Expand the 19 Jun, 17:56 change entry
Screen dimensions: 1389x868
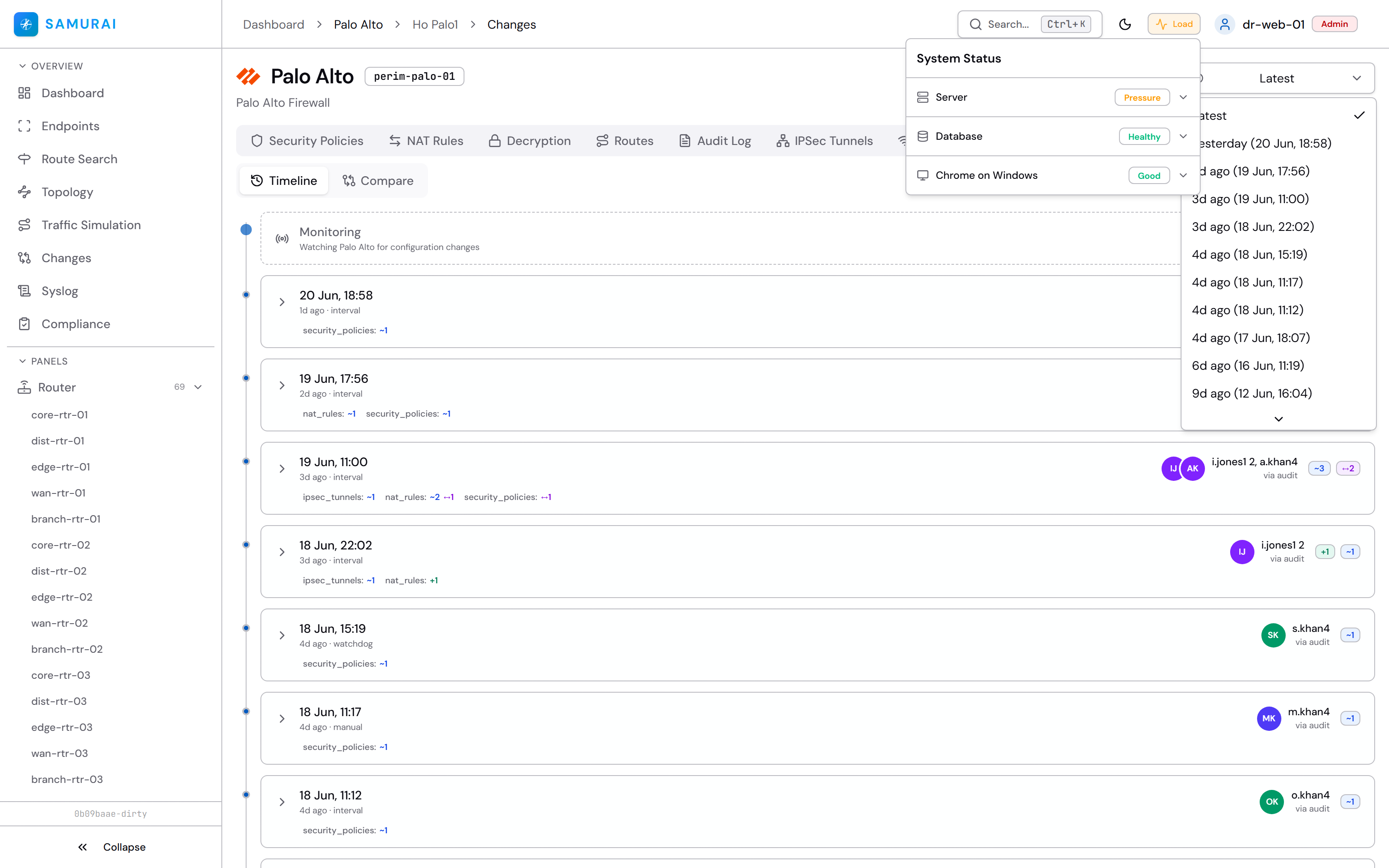point(282,385)
